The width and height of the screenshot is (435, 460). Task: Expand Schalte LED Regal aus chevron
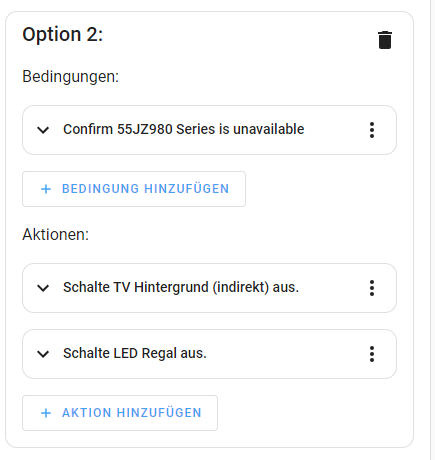point(43,354)
